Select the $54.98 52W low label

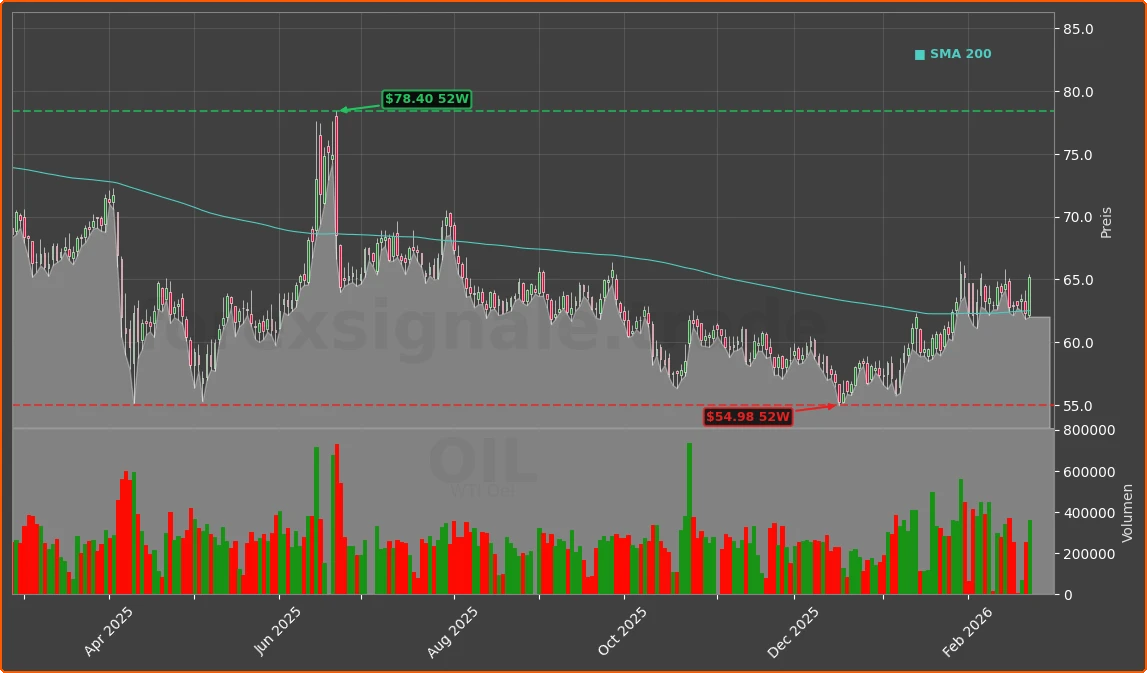tap(749, 416)
